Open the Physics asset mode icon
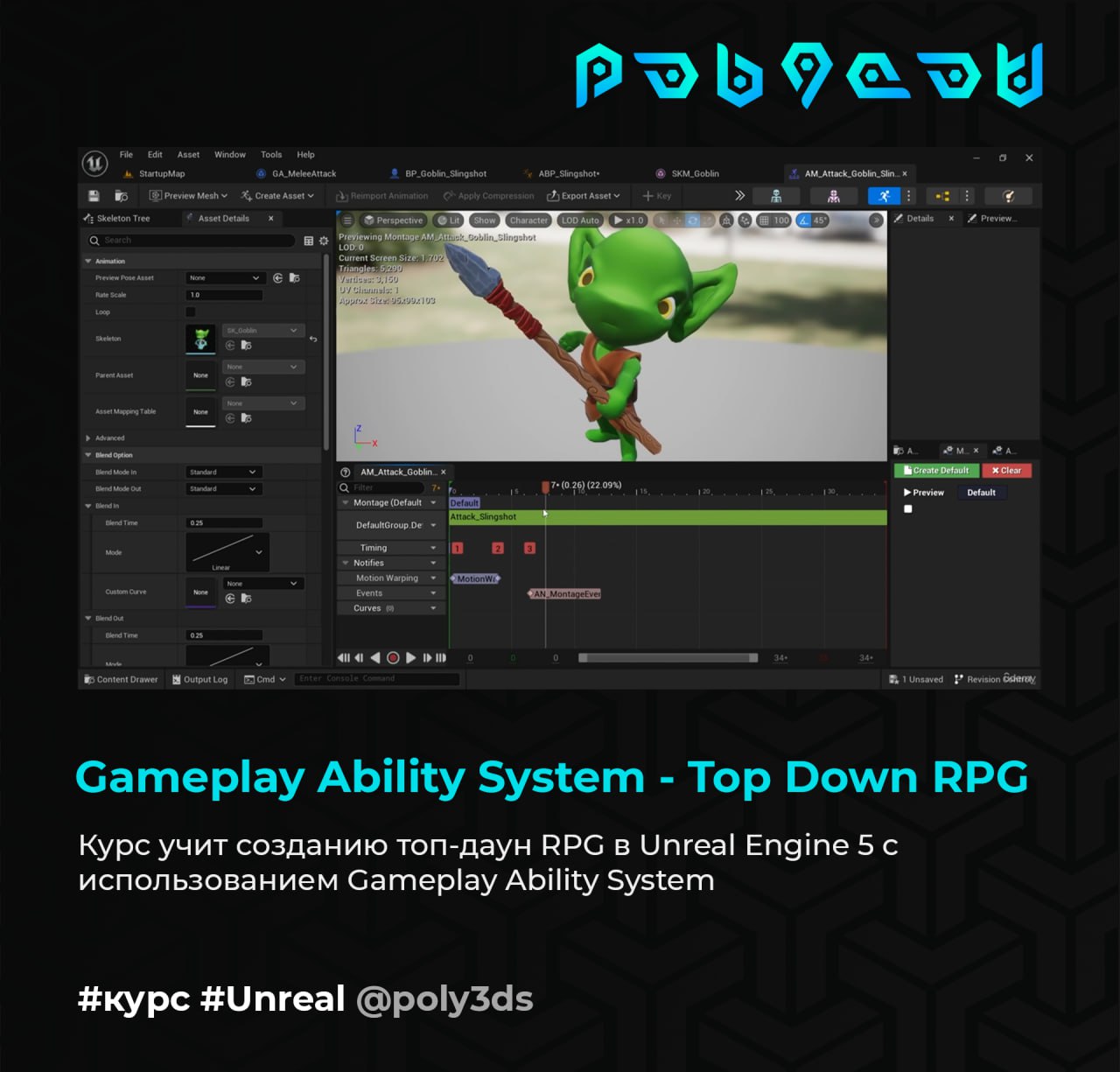This screenshot has width=1120, height=1072. point(1008,196)
